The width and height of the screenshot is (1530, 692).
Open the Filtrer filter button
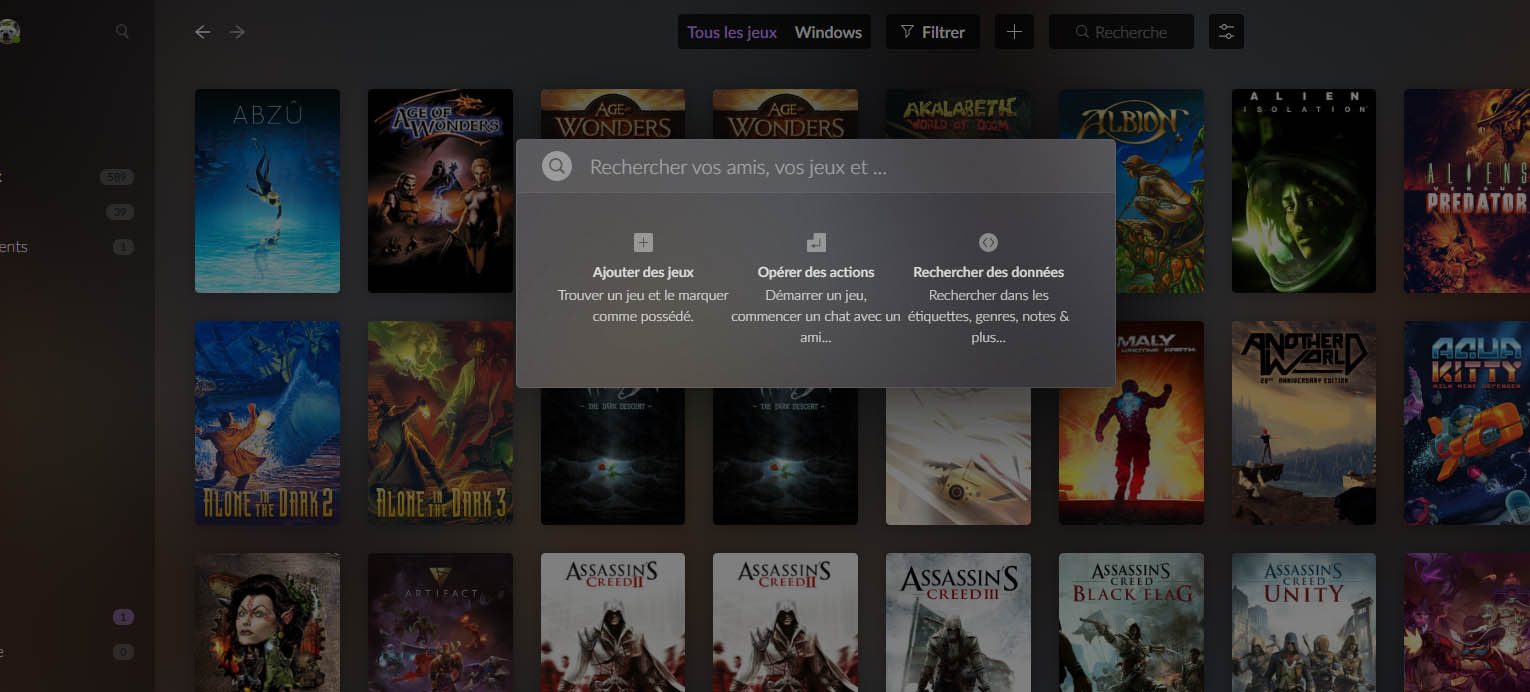coord(933,32)
